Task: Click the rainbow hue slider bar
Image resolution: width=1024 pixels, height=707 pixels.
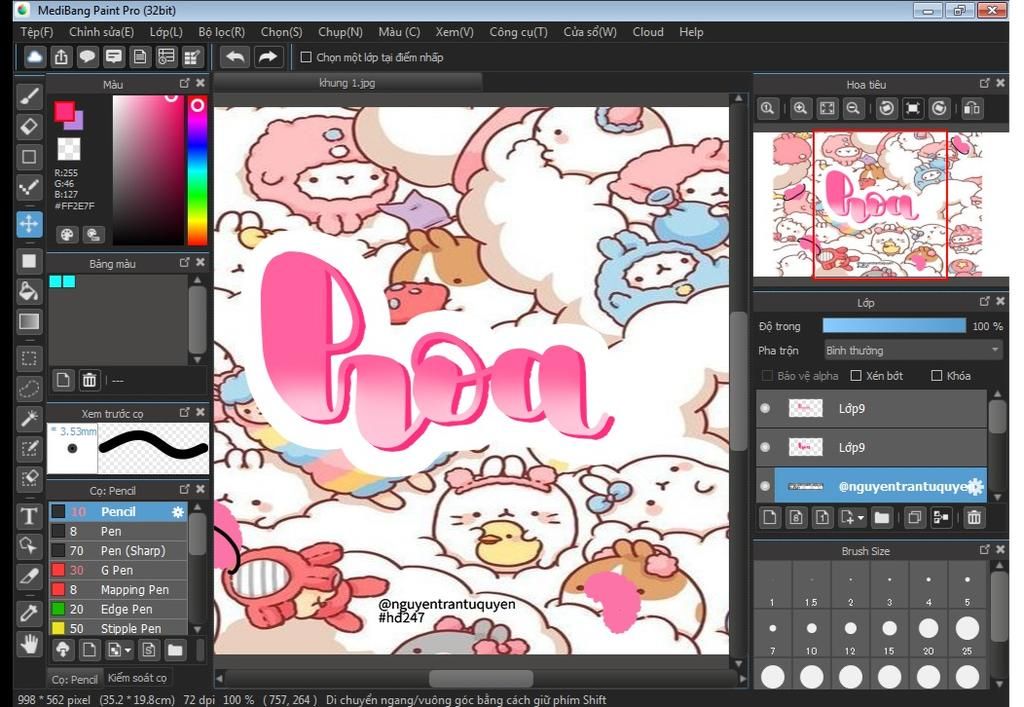Action: click(197, 170)
